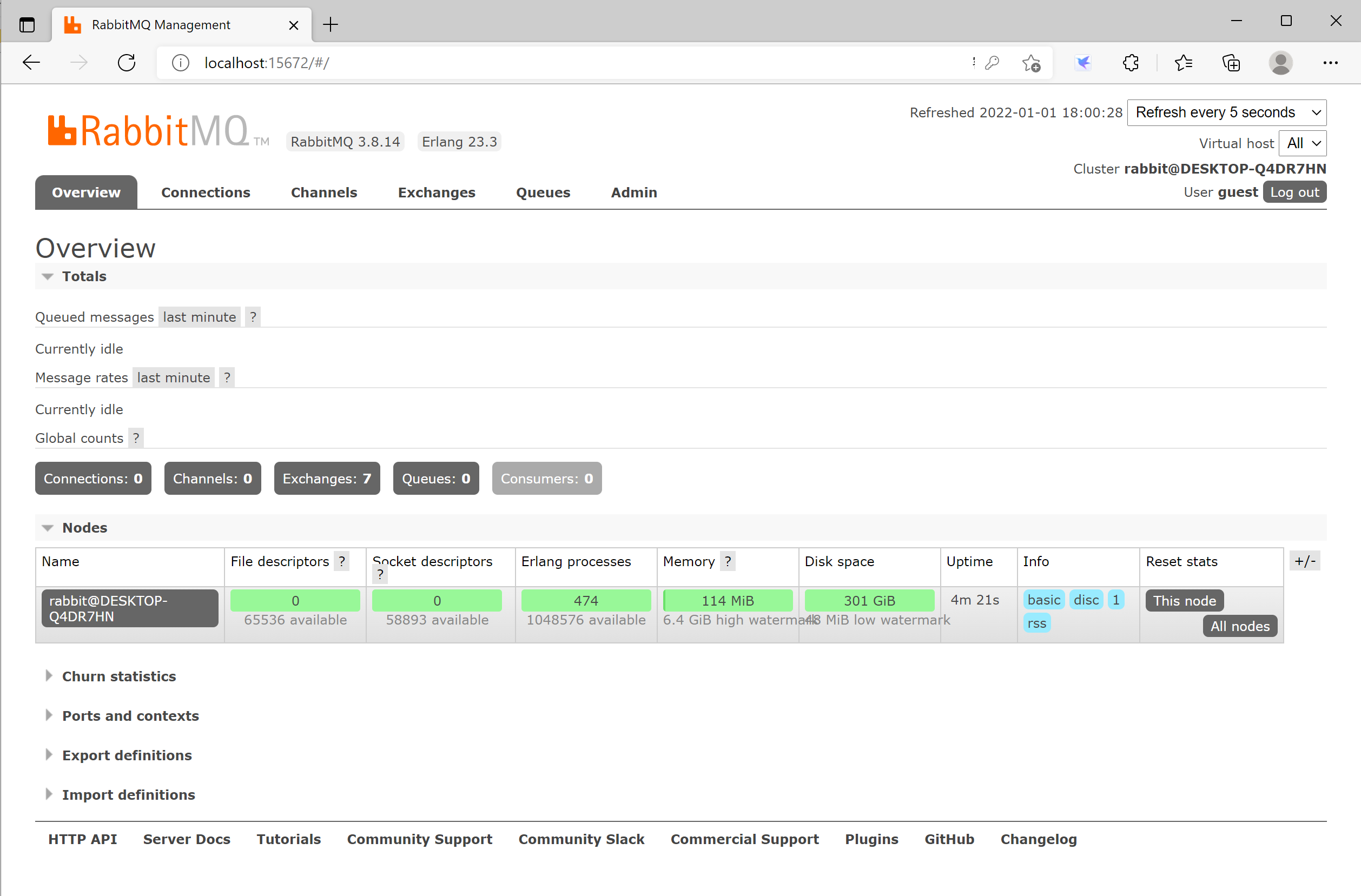Open the Server Docs footer link

tap(187, 839)
